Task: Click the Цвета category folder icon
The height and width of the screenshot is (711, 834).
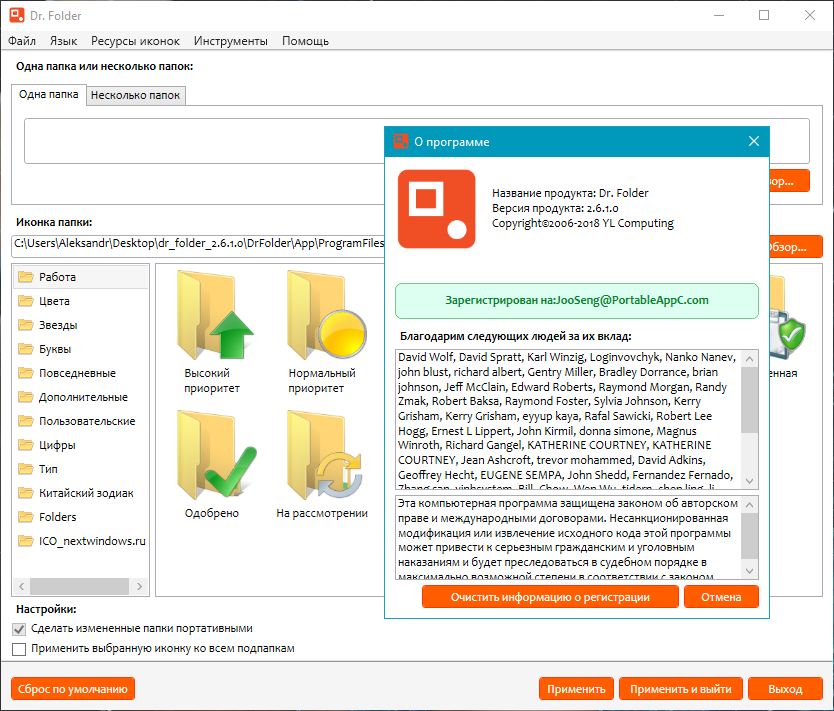Action: [x=26, y=301]
